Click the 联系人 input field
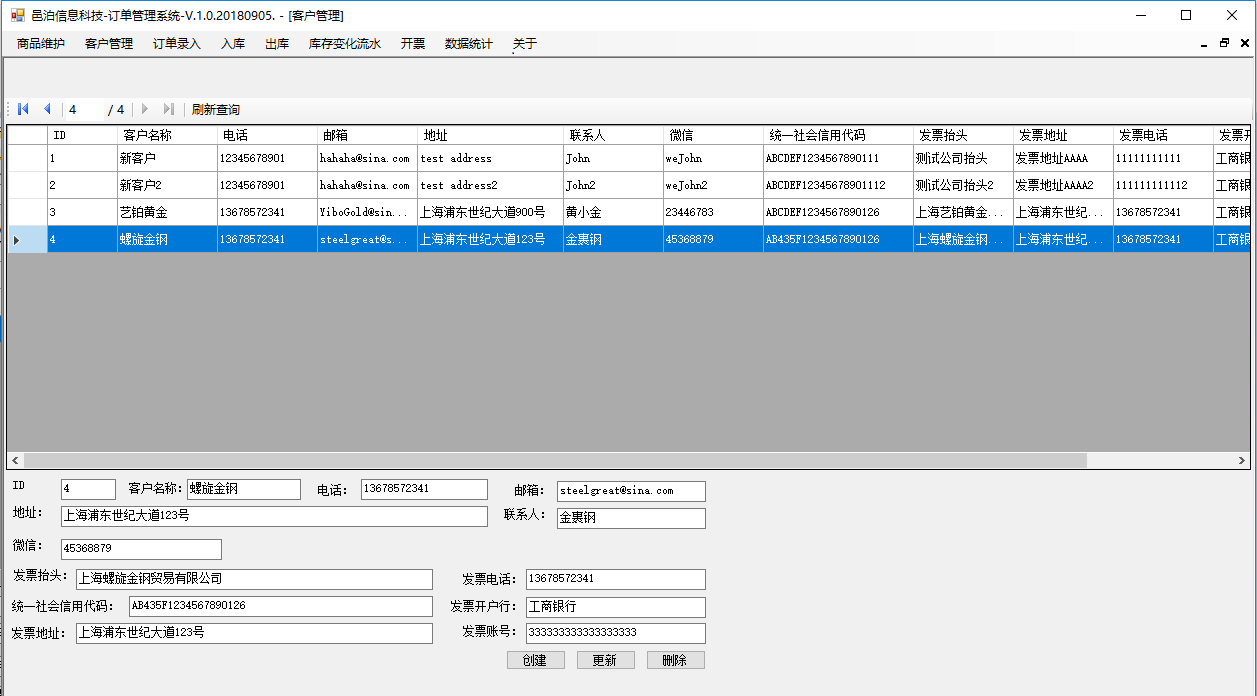1257x696 pixels. [631, 518]
